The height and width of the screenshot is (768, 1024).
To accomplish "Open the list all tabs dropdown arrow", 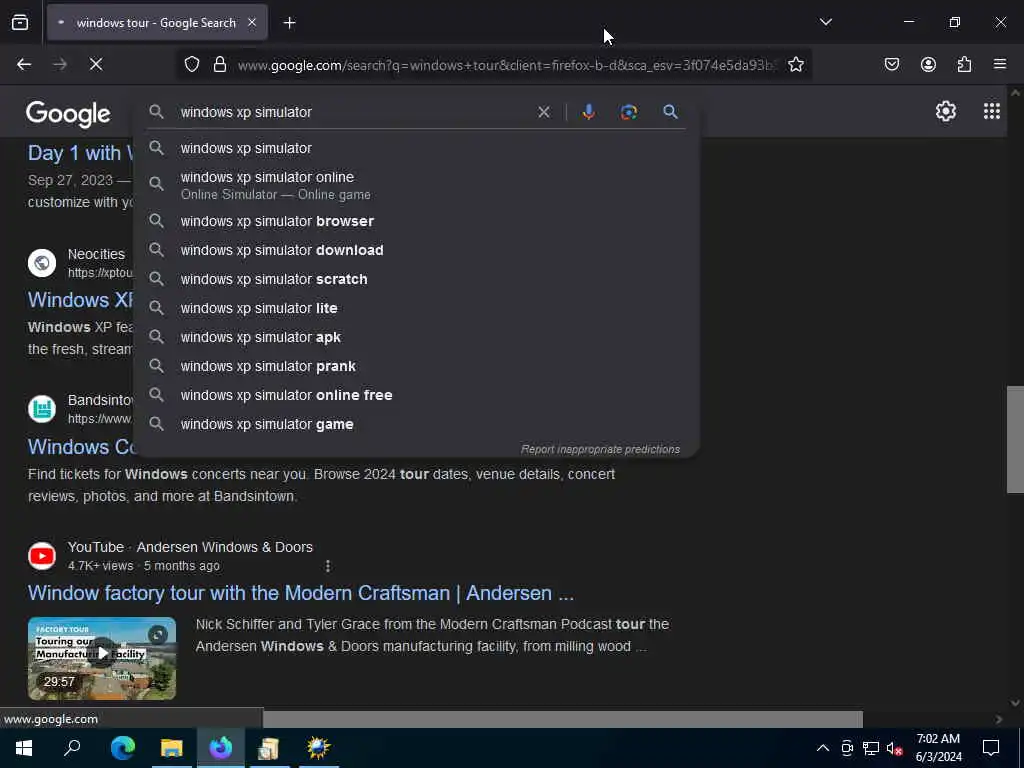I will click(x=825, y=22).
